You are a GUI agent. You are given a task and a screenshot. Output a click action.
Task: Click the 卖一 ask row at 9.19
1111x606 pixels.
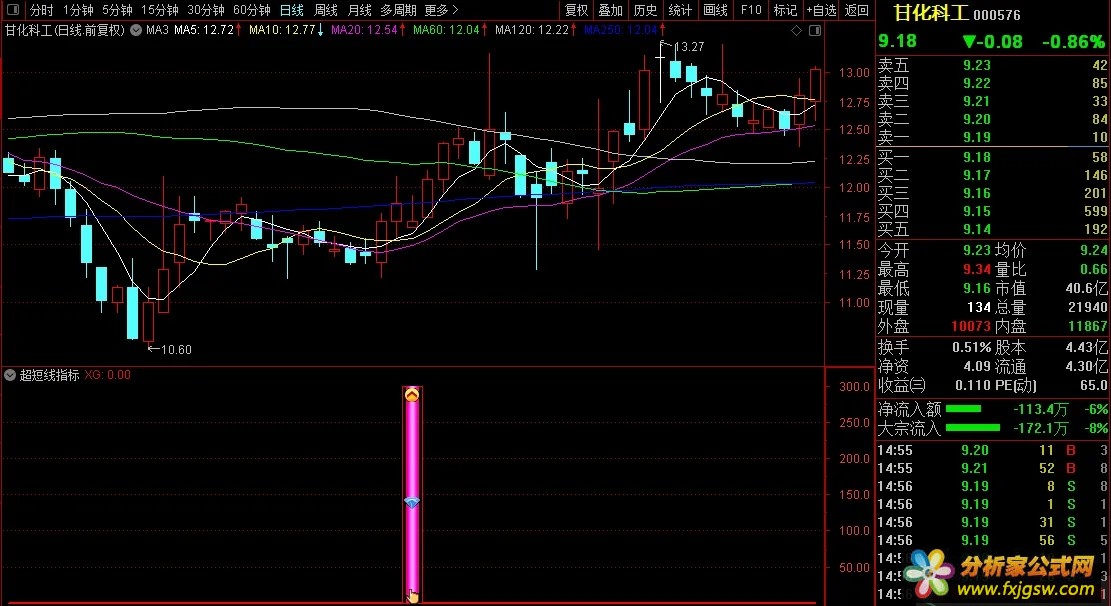click(x=992, y=137)
